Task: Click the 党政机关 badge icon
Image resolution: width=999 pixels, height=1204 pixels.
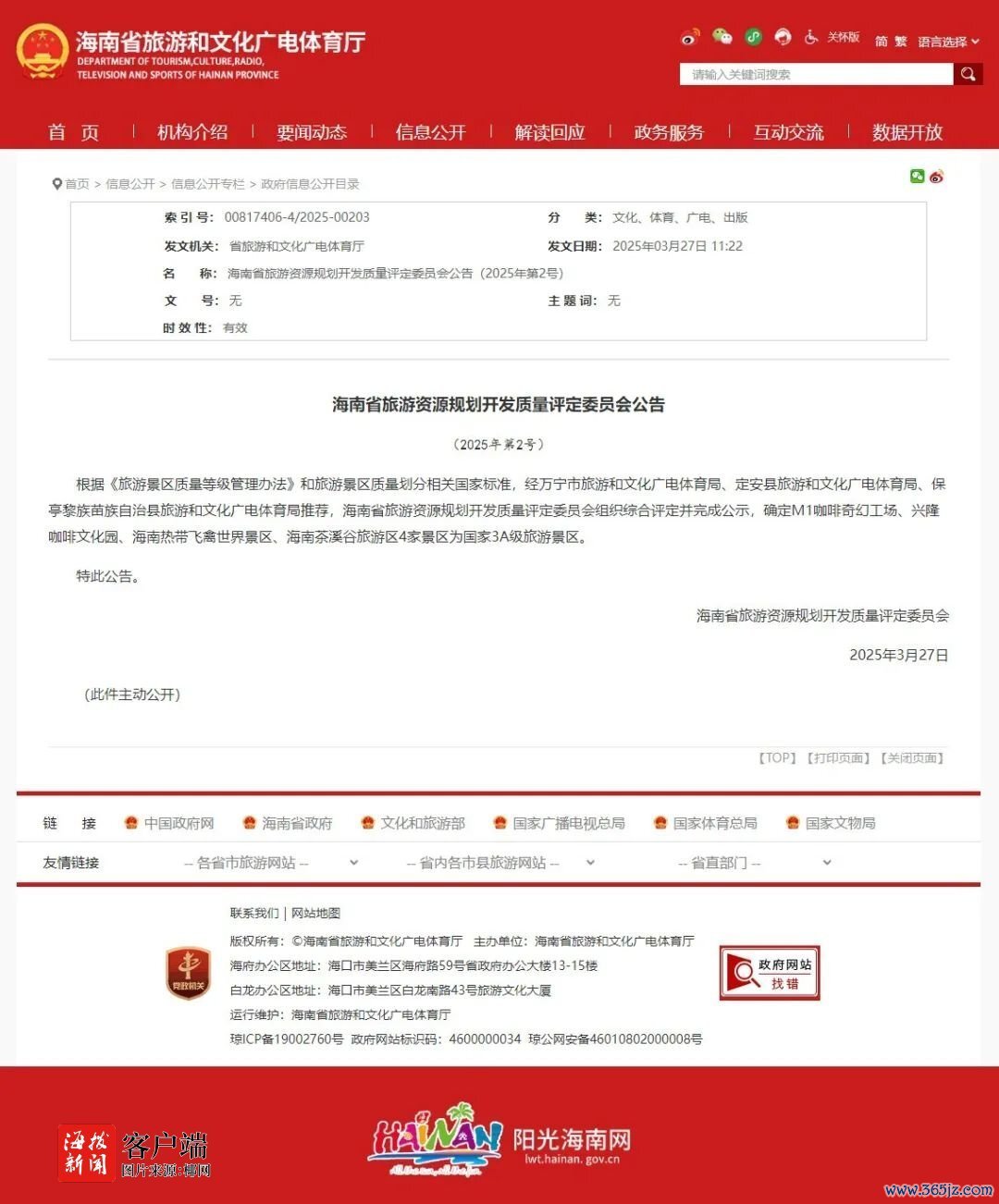Action: click(x=189, y=973)
